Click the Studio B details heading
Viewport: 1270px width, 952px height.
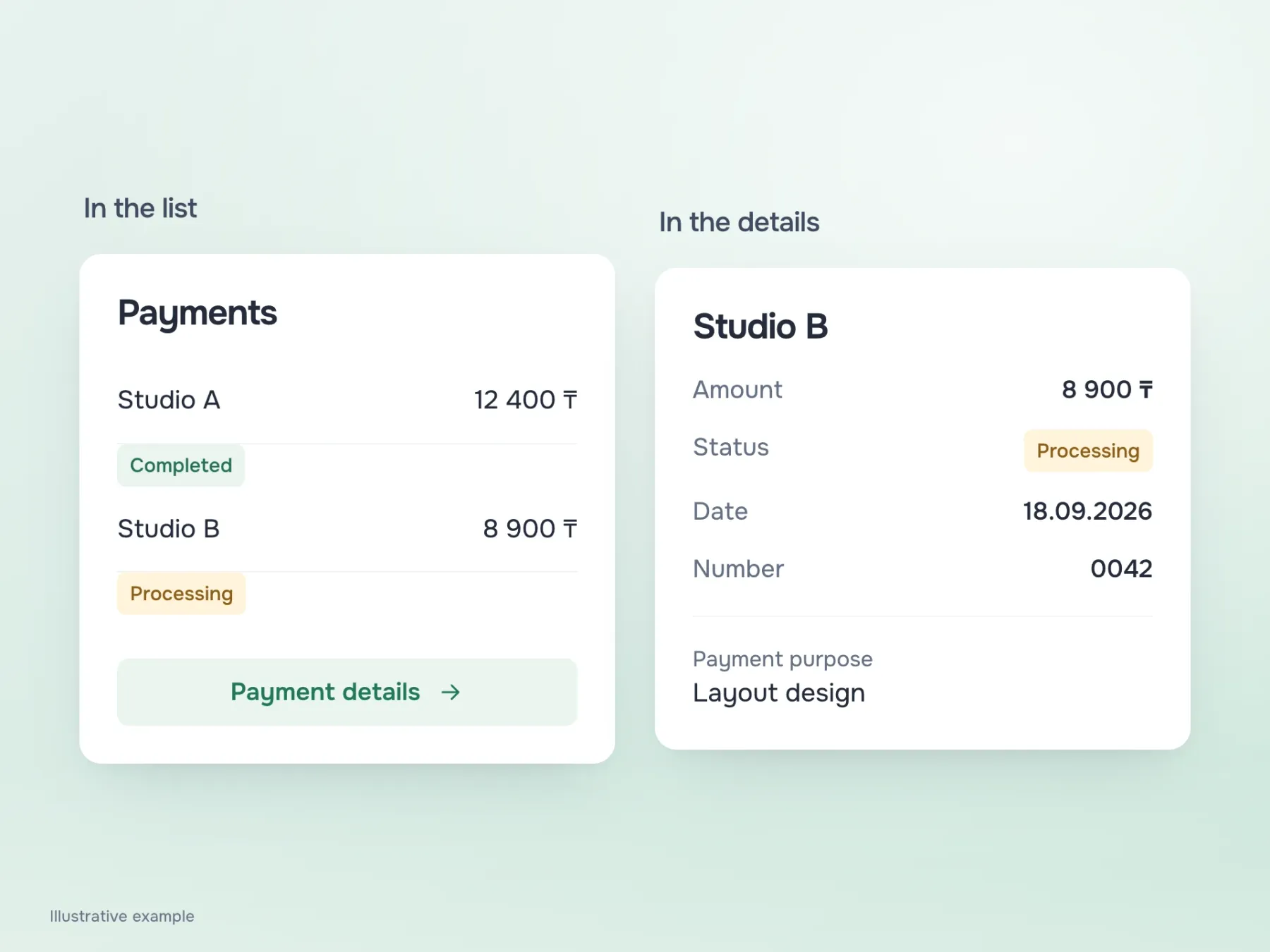coord(761,327)
